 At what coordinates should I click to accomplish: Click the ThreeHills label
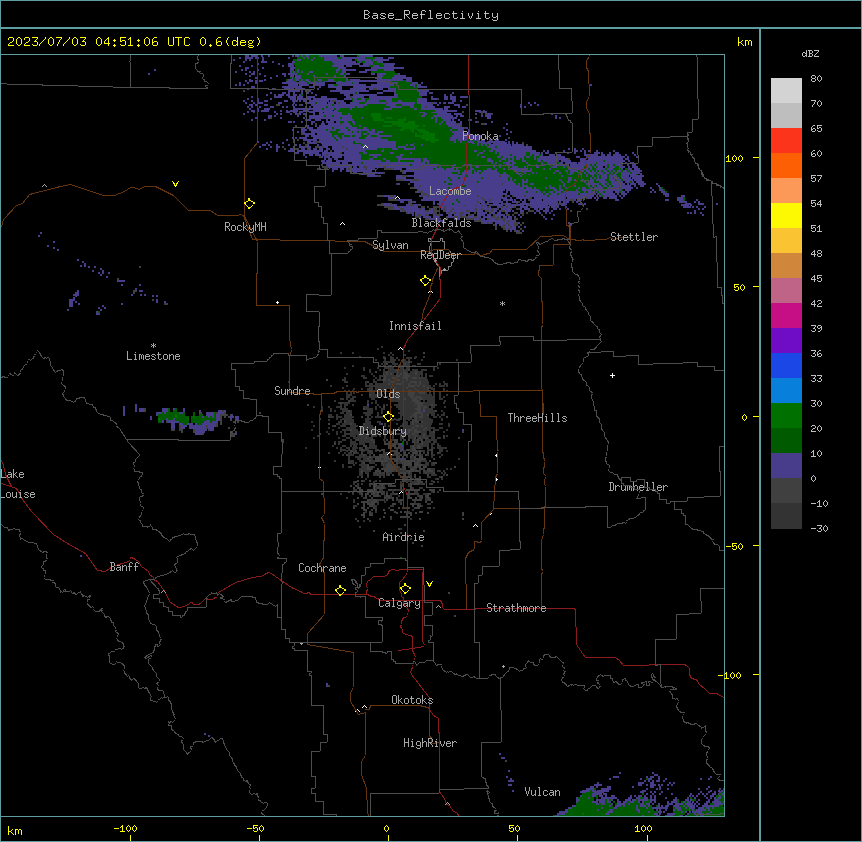(x=537, y=418)
